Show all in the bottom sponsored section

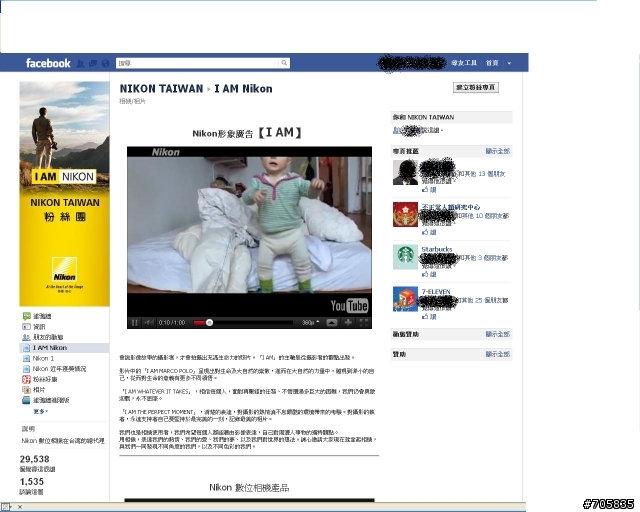pyautogui.click(x=498, y=354)
